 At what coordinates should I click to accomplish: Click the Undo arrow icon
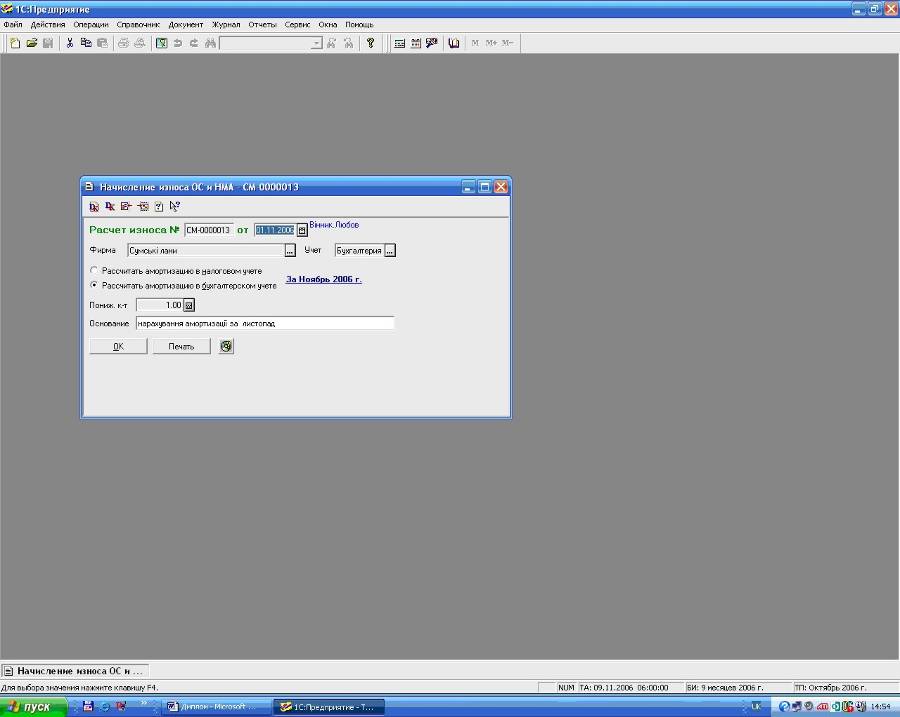tap(178, 43)
